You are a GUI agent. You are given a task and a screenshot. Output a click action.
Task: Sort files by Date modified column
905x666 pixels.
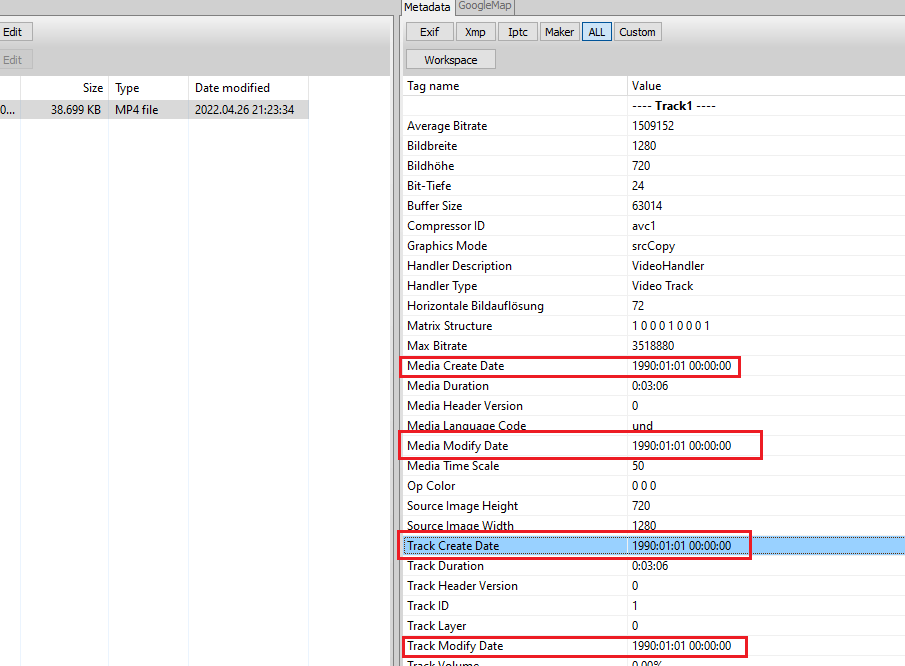249,88
